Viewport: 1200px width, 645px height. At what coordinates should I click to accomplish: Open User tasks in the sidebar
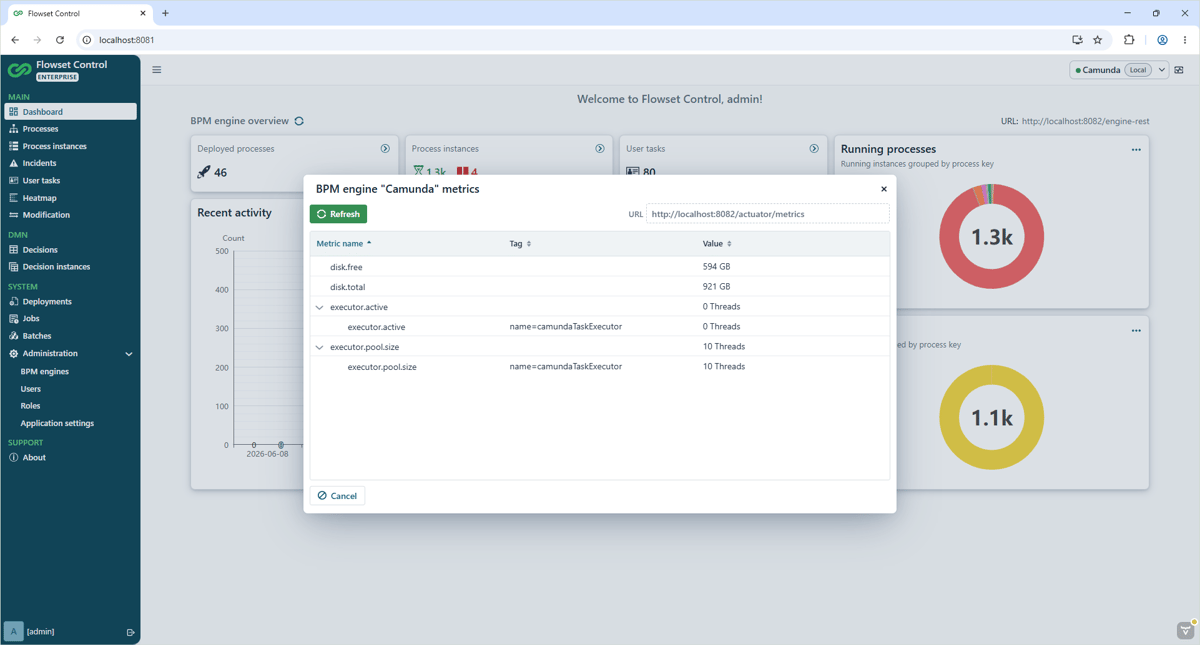(70, 181)
